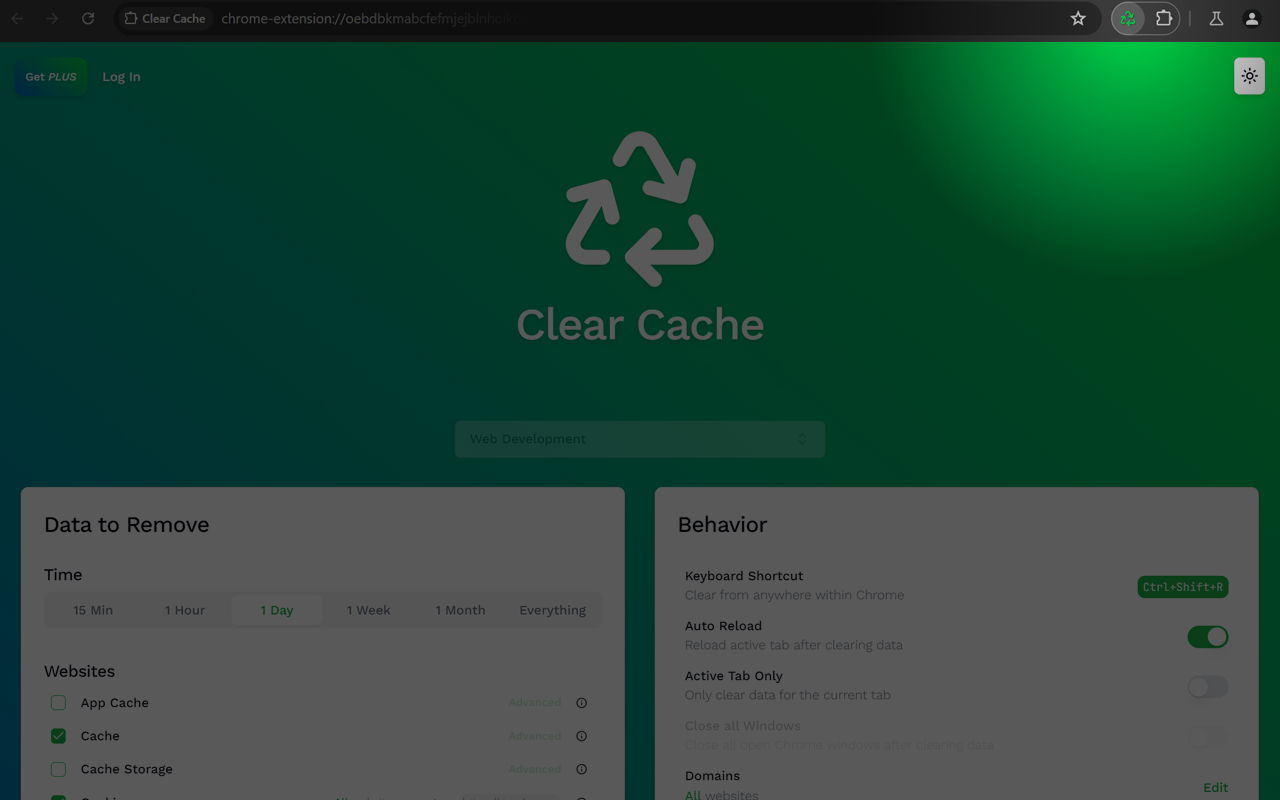Open the Chrome extensions puzzle piece menu

tap(1162, 18)
